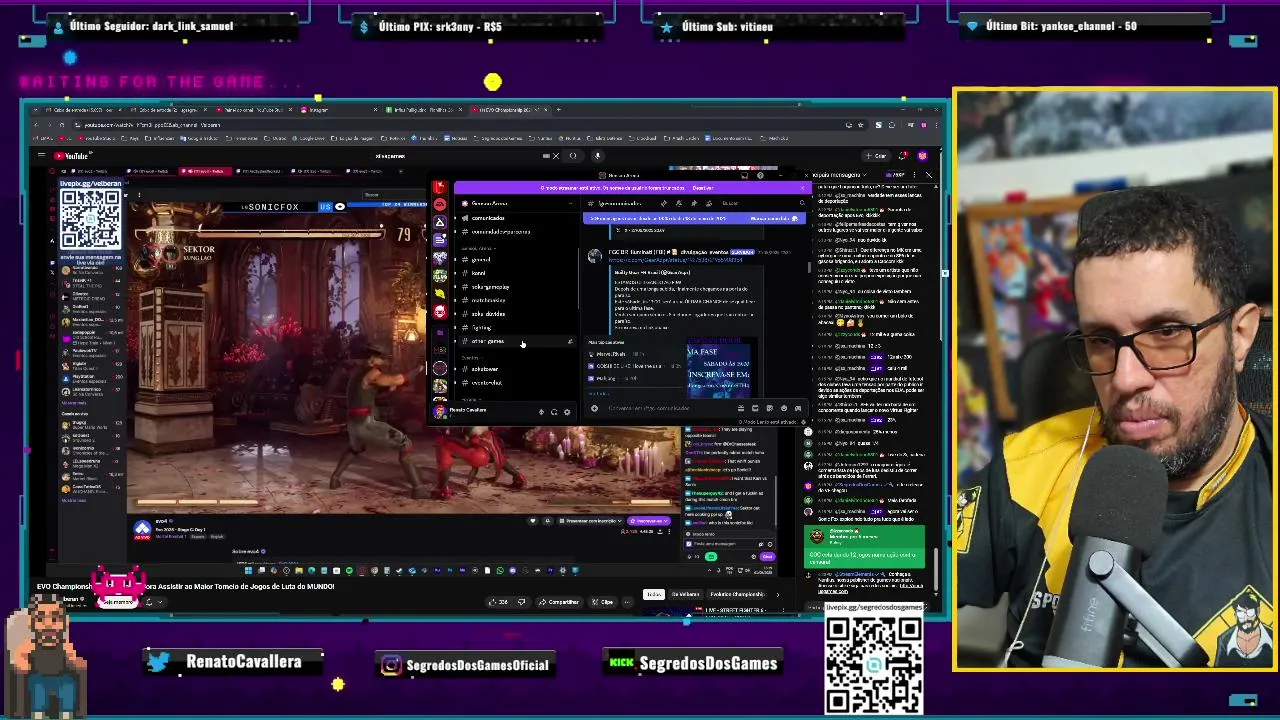Open Discord threads icon in channel header
Screen dimensions: 1280x720
tap(664, 203)
